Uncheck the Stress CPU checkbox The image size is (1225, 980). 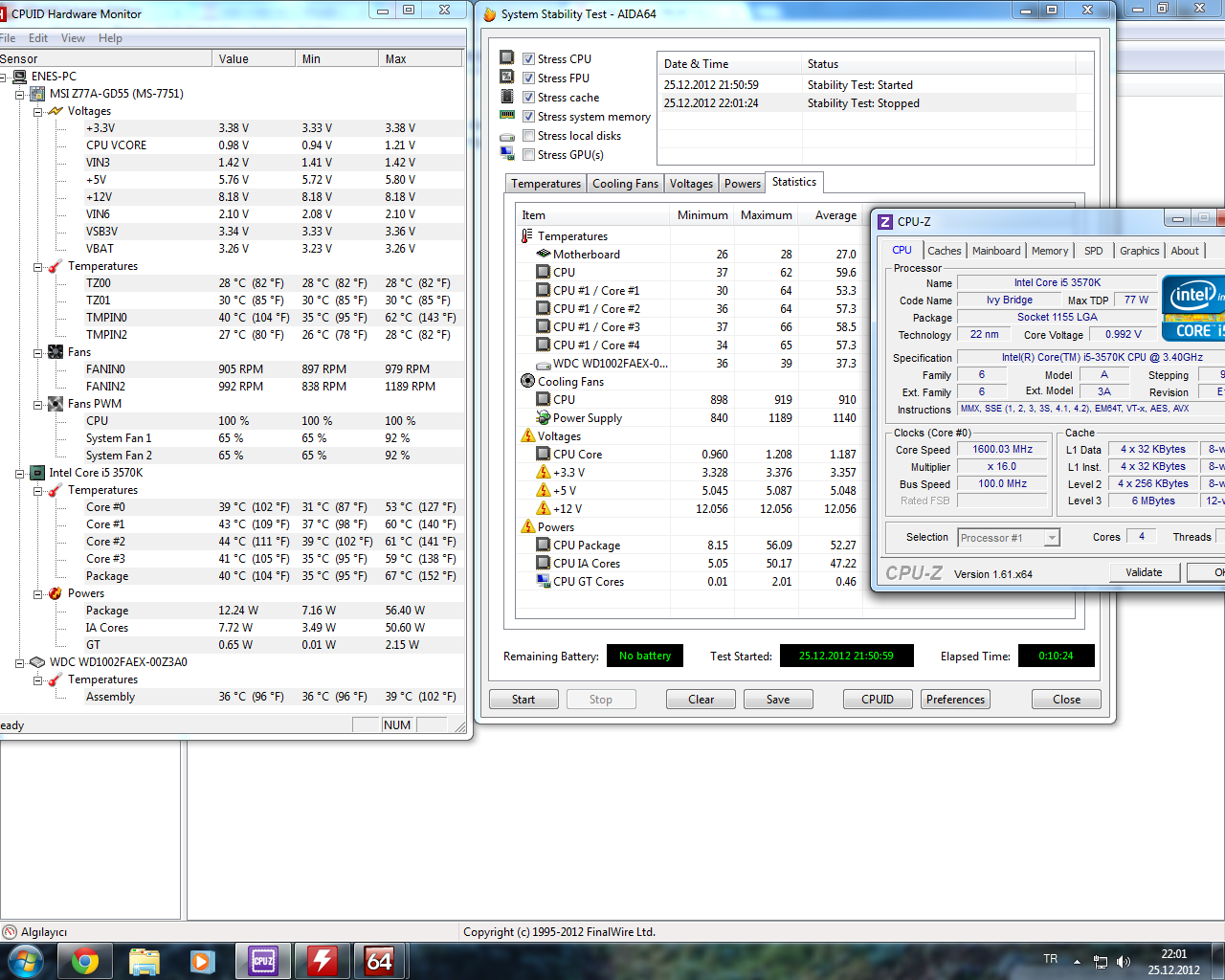(528, 58)
